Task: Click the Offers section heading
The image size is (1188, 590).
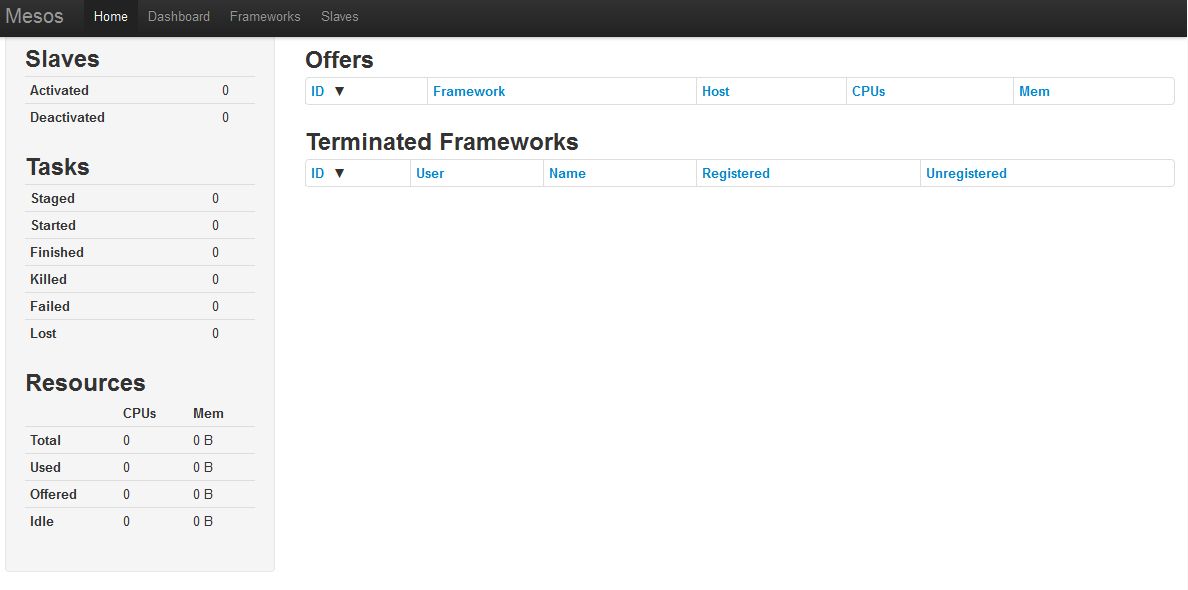Action: point(339,60)
